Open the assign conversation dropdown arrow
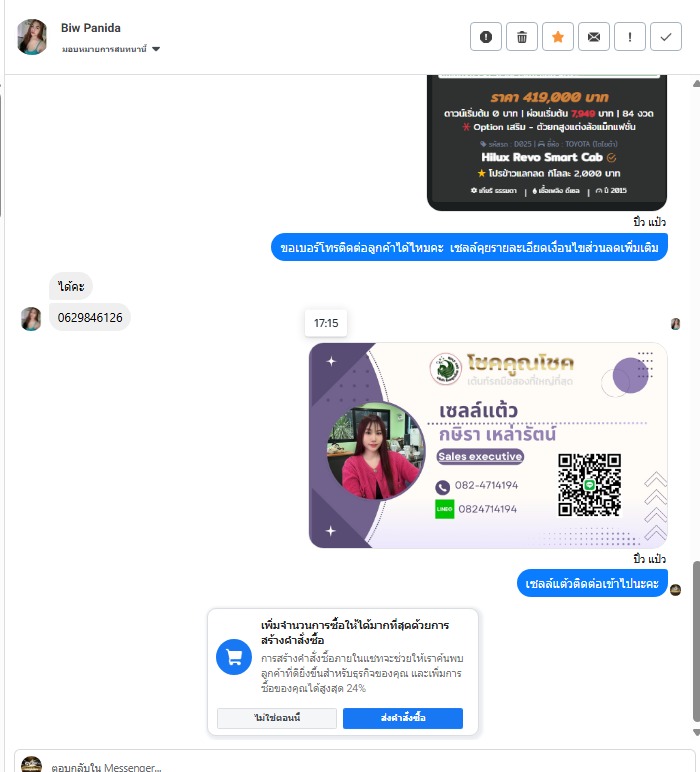Image resolution: width=700 pixels, height=772 pixels. coord(156,49)
